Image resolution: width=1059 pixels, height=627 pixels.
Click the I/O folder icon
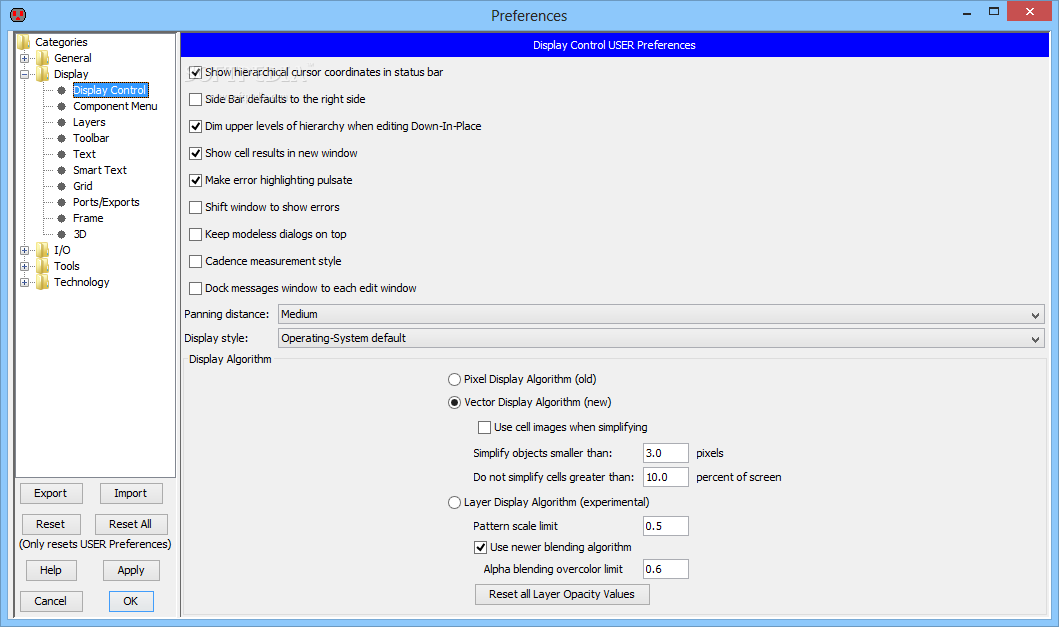(x=43, y=250)
